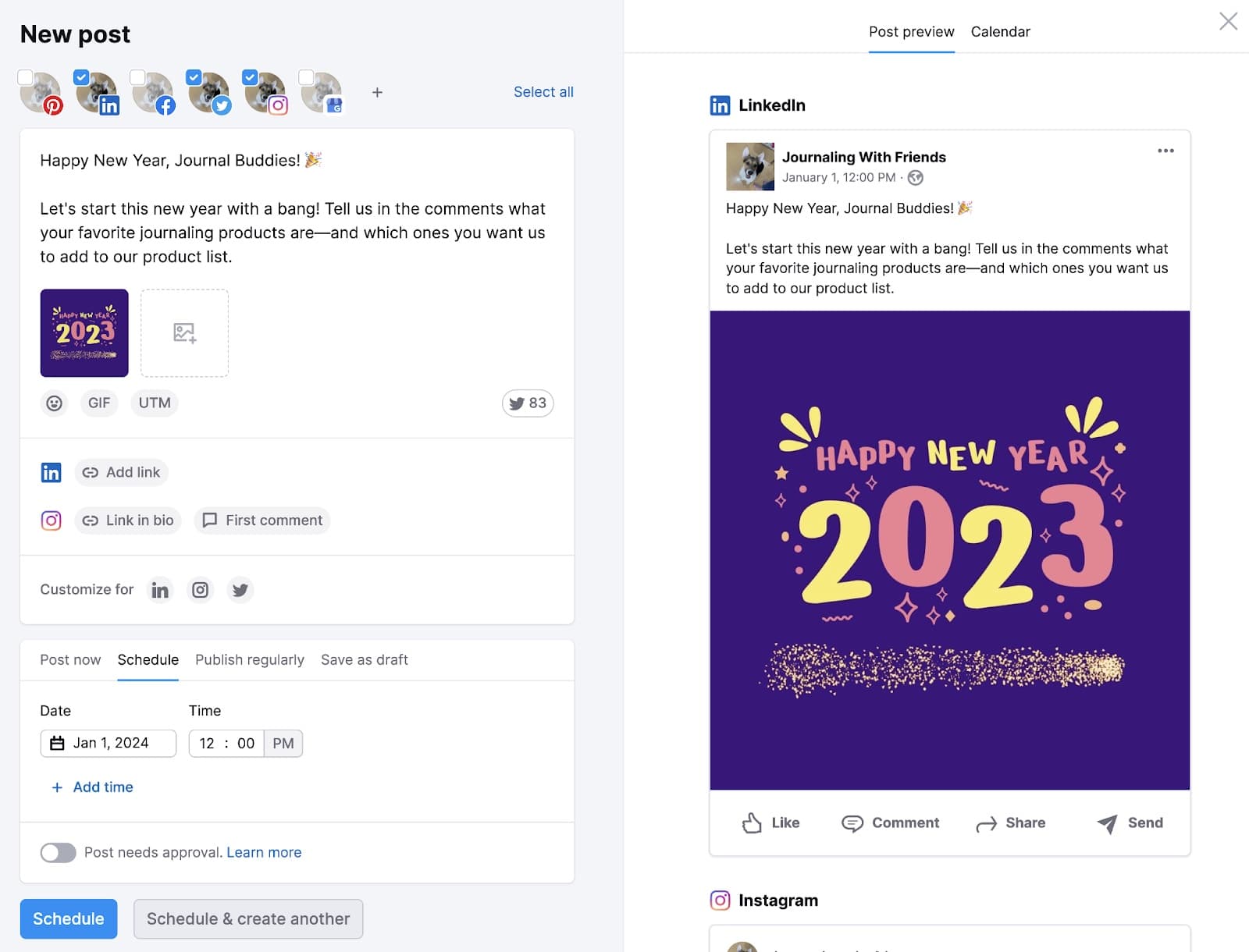Customize post for Instagram icon

coord(201,590)
